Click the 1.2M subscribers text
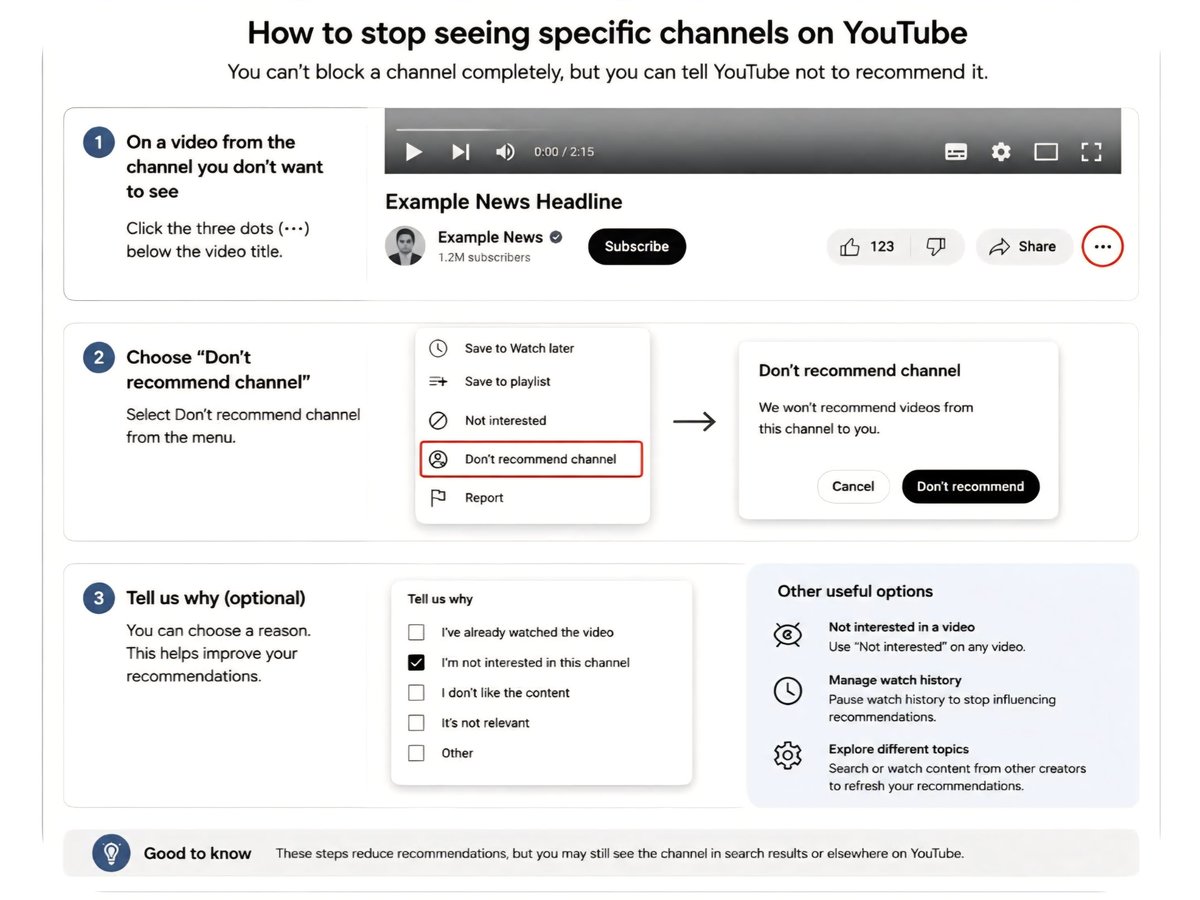 tap(484, 257)
